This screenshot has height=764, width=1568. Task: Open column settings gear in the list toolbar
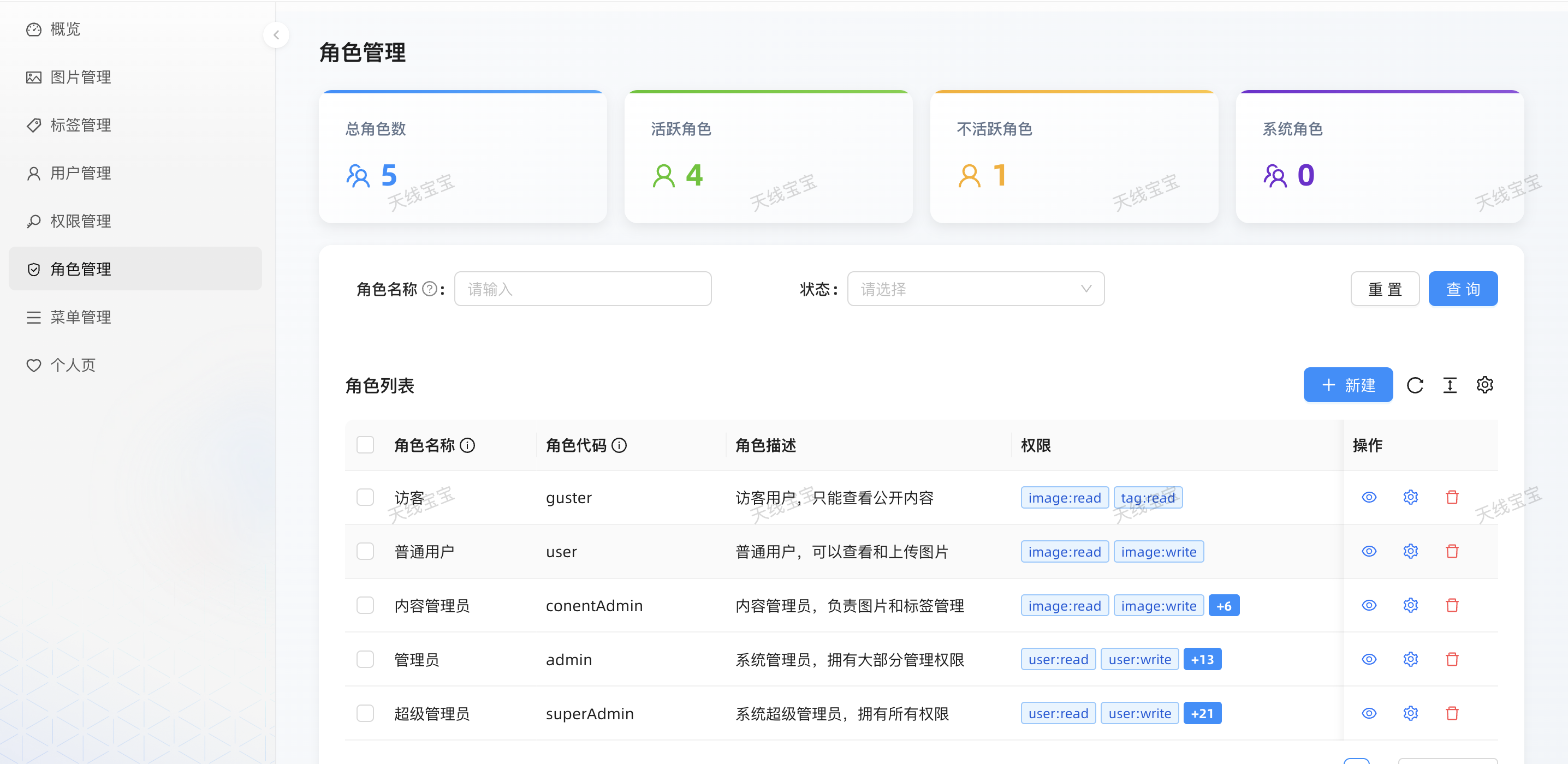pyautogui.click(x=1484, y=385)
